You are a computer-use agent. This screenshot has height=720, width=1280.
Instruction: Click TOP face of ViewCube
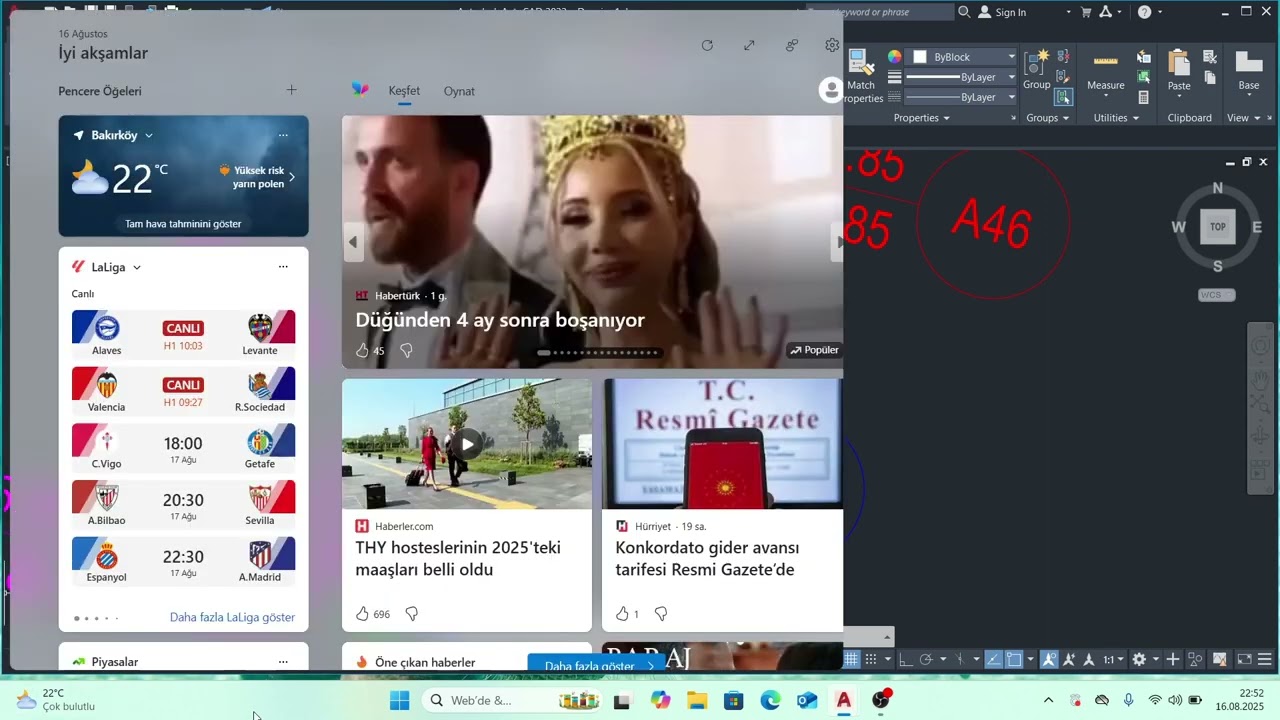1218,227
